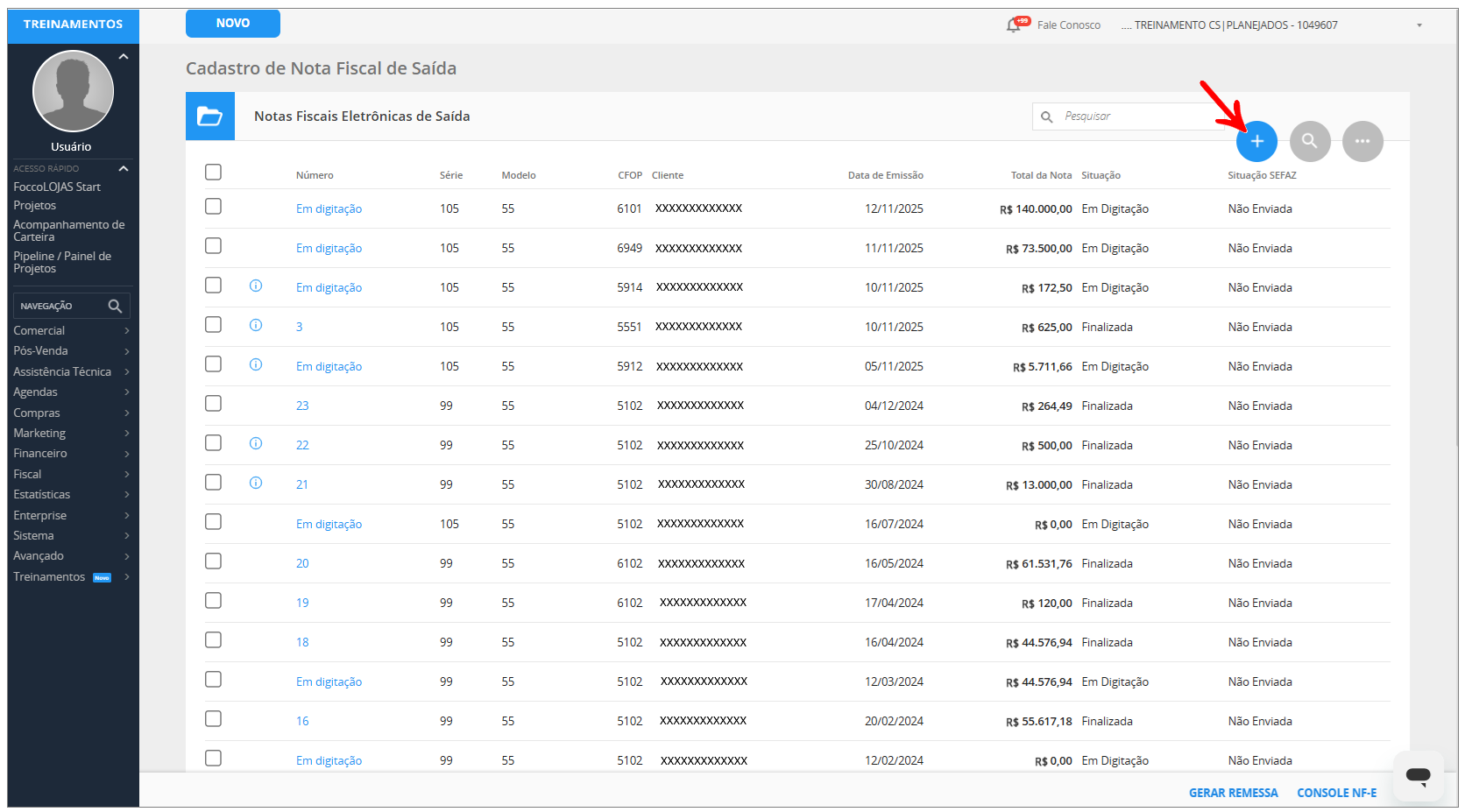Viewport: 1472px width, 812px height.
Task: Click the GERAR REMESSA link
Action: [x=1233, y=793]
